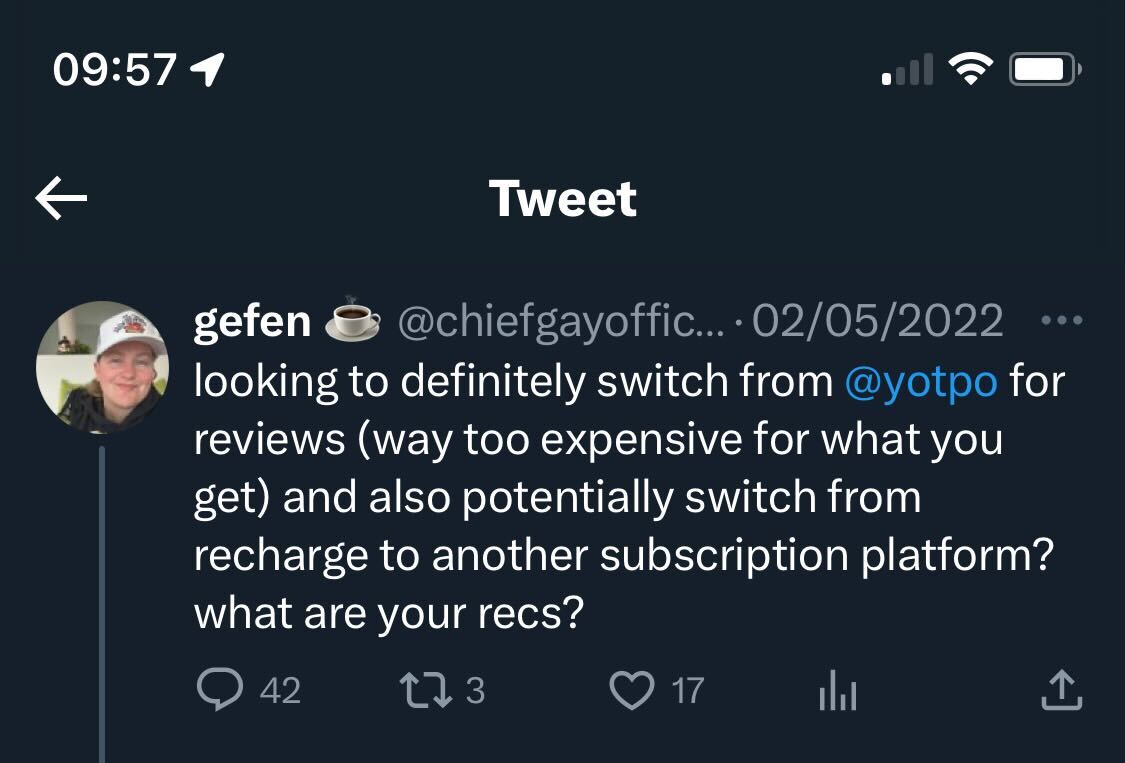The width and height of the screenshot is (1125, 763).
Task: Tap the 17 likes count
Action: (x=687, y=690)
